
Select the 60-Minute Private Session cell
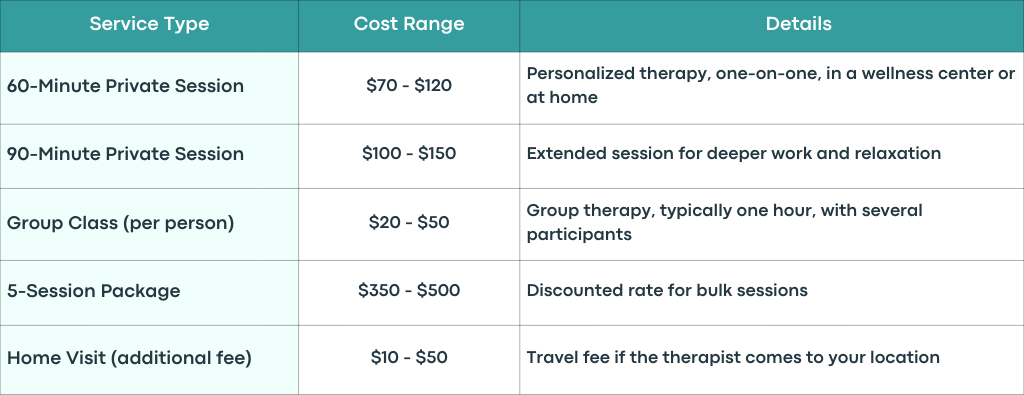[x=149, y=87]
